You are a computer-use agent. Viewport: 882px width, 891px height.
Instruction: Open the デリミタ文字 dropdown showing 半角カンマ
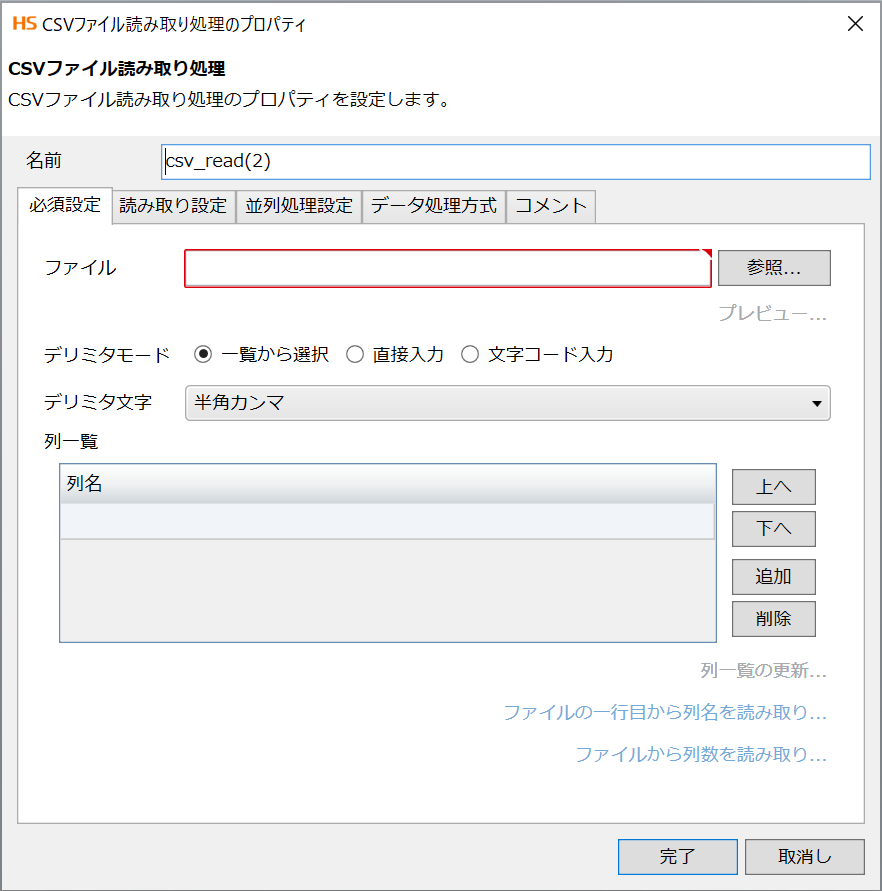click(507, 403)
